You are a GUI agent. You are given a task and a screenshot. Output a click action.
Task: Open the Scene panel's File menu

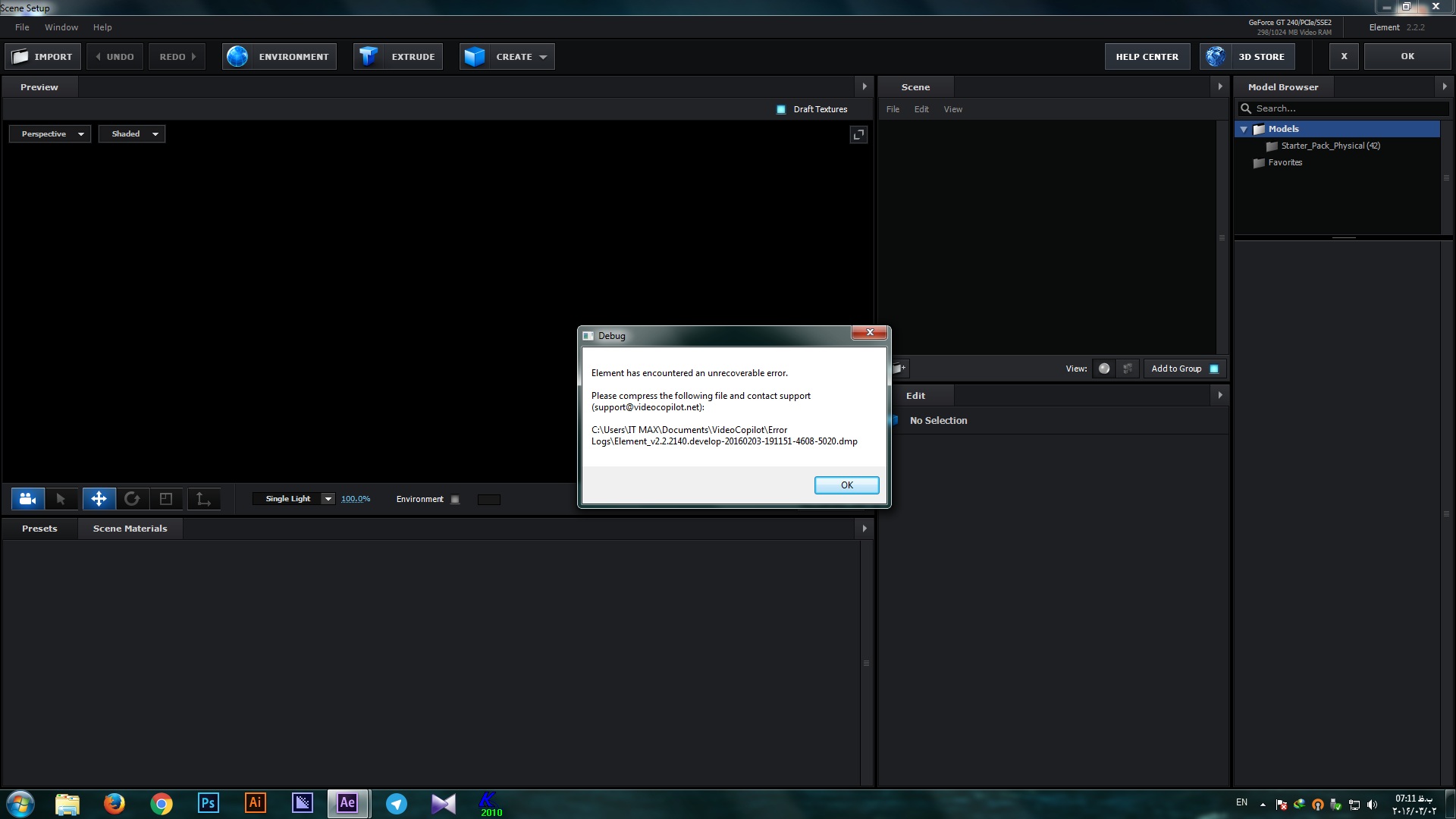893,109
